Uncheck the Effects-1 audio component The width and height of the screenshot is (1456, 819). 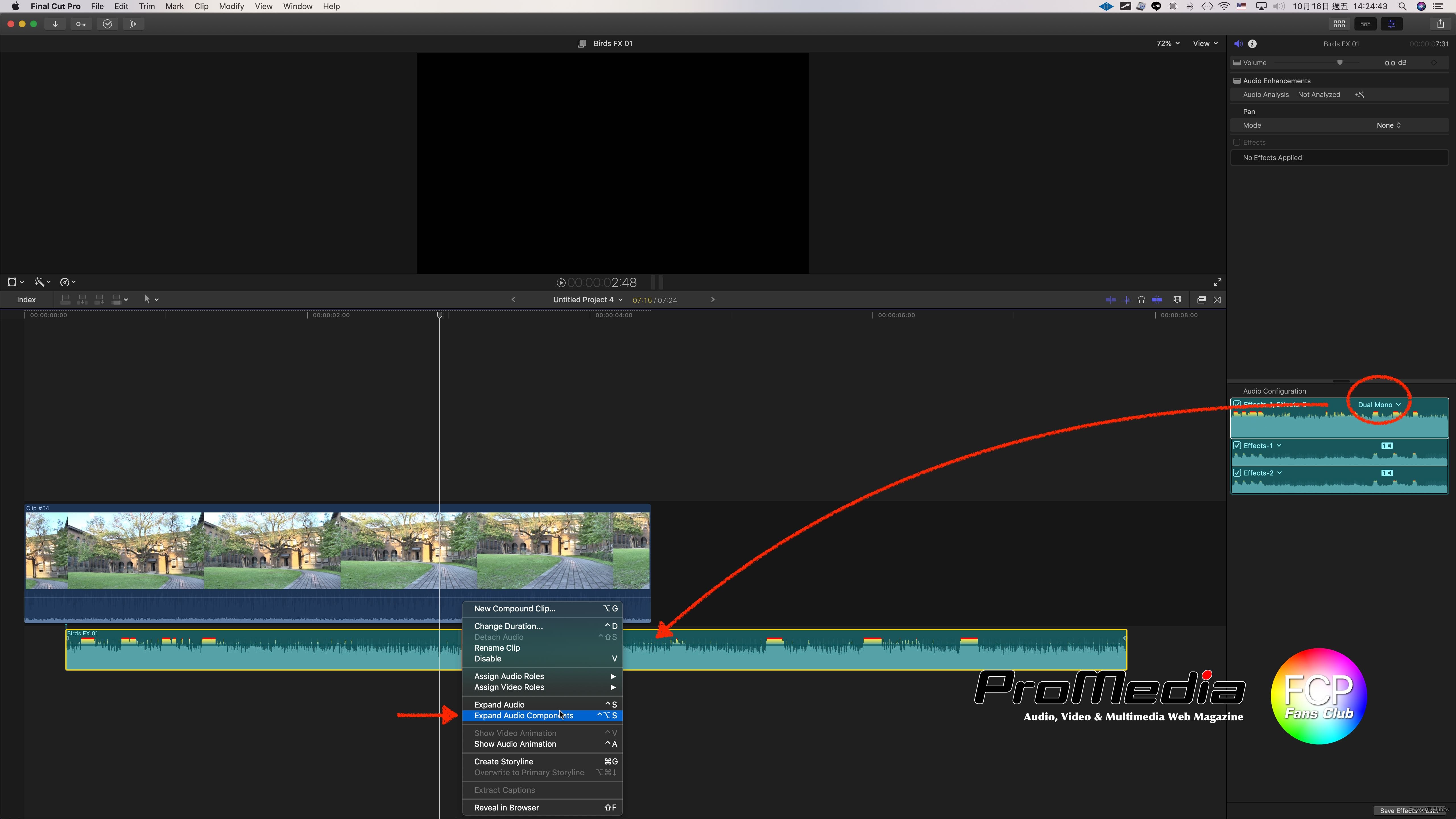coord(1237,445)
